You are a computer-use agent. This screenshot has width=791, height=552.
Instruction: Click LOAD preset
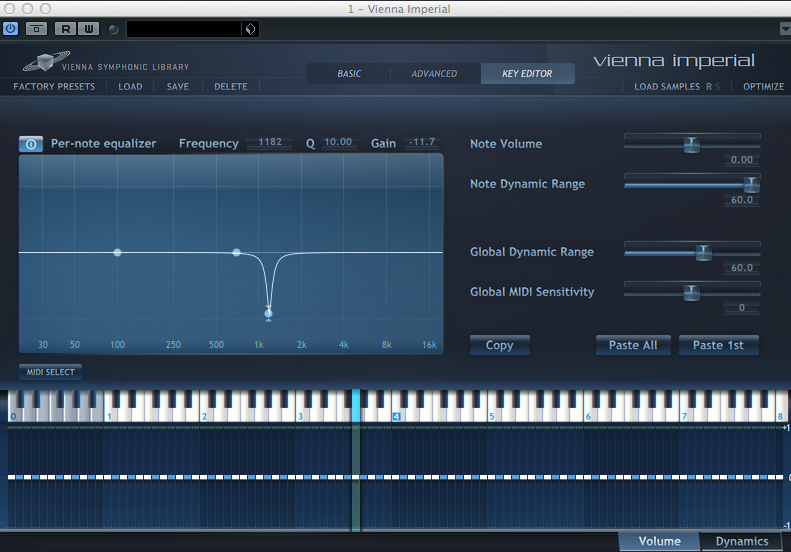[130, 87]
